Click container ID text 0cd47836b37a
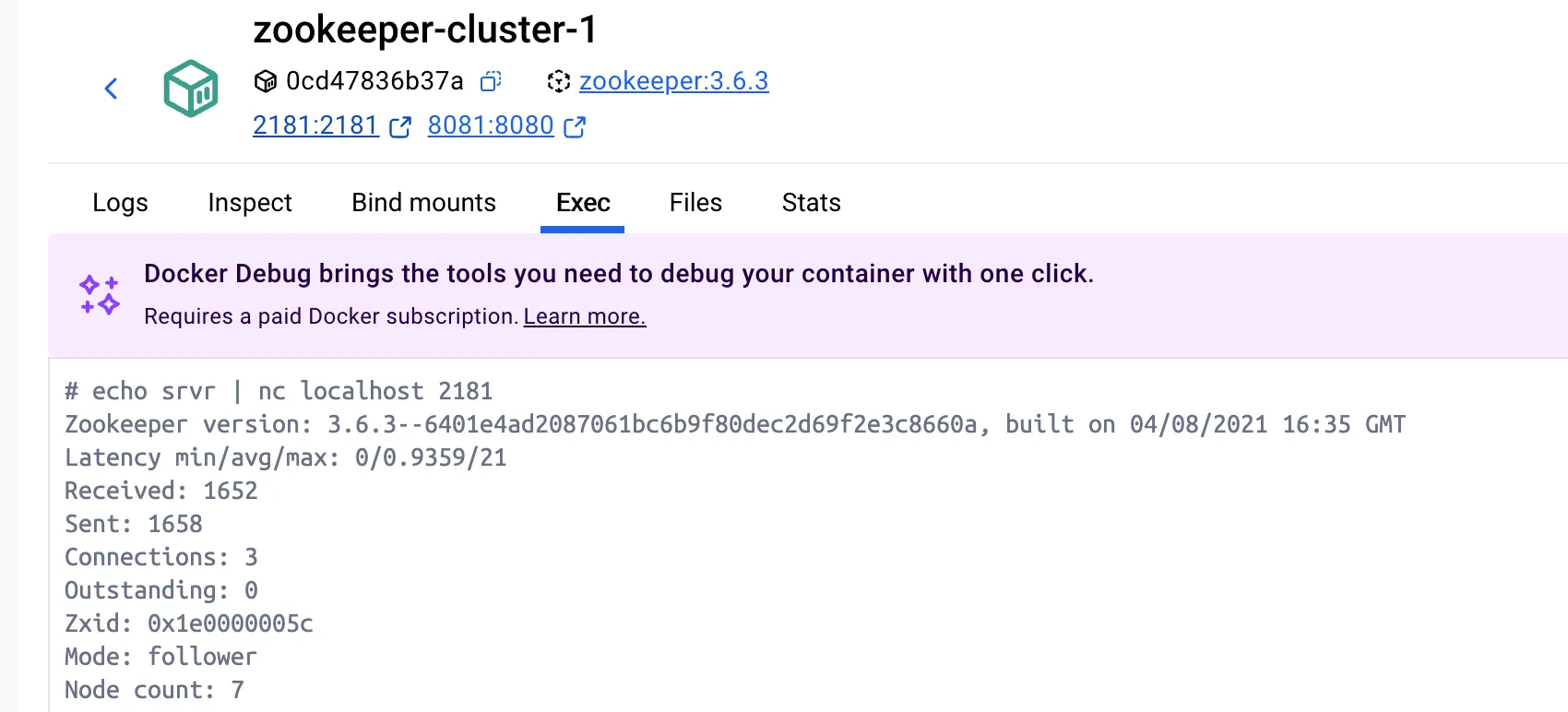 point(374,81)
